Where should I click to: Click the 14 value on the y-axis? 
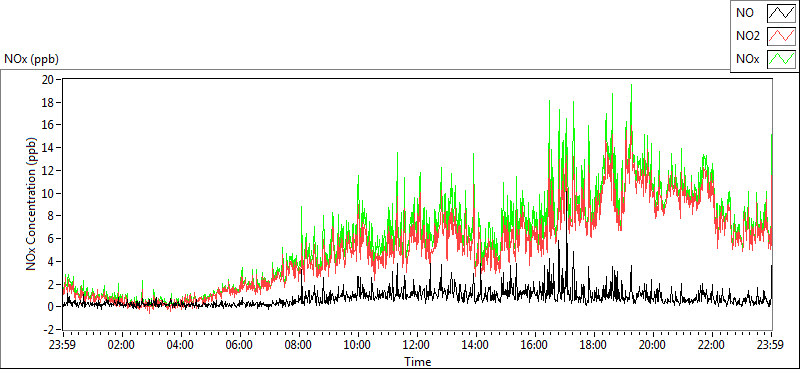pos(49,147)
